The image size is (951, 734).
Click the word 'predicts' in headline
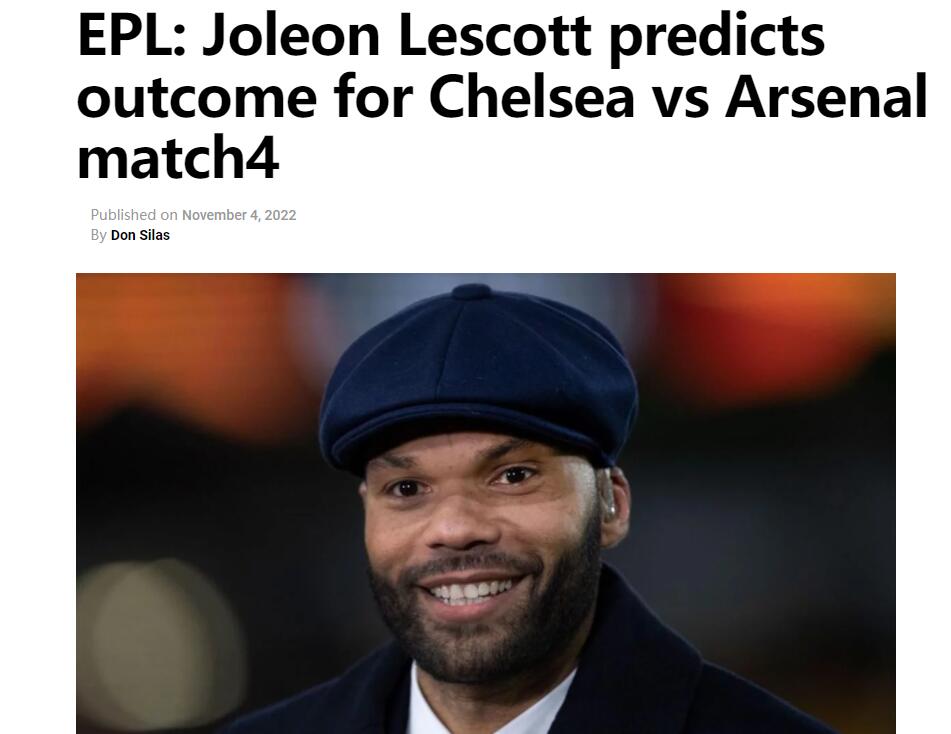coord(717,38)
